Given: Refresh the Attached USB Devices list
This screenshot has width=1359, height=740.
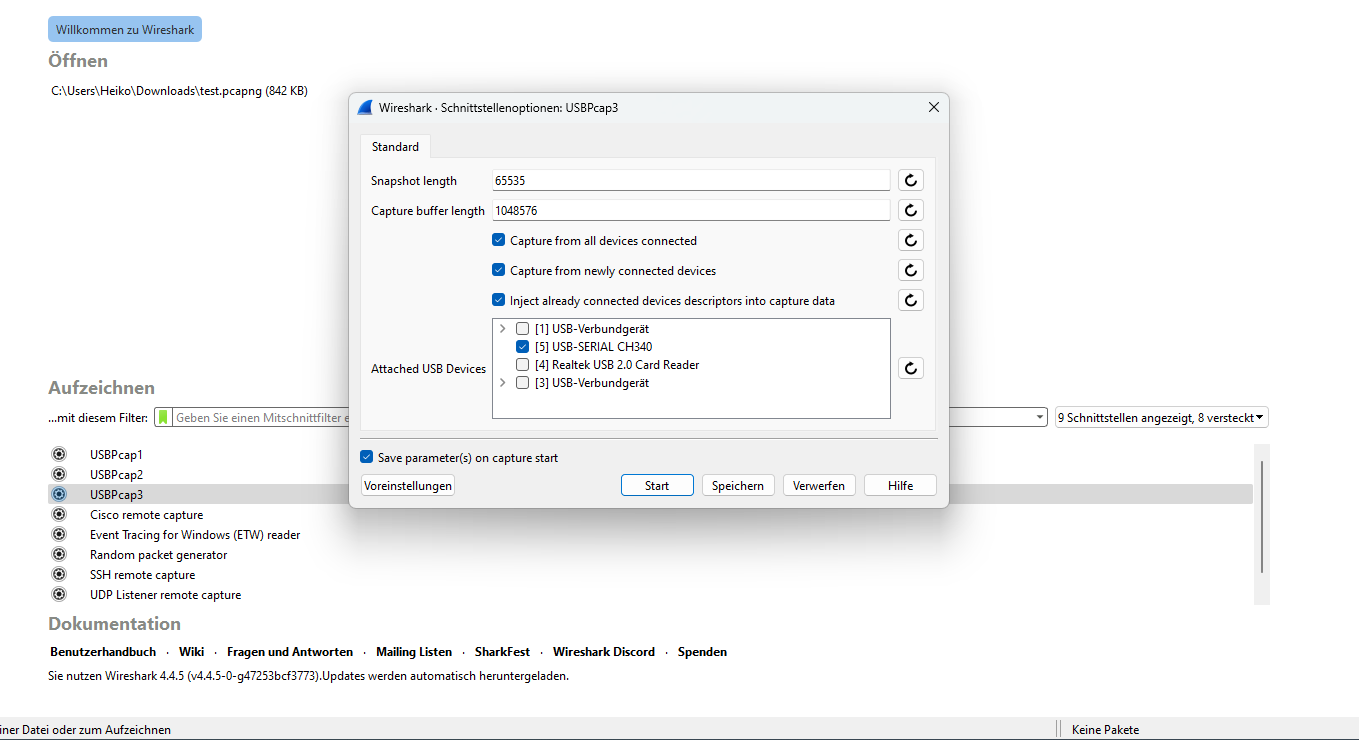Looking at the screenshot, I should click(910, 368).
